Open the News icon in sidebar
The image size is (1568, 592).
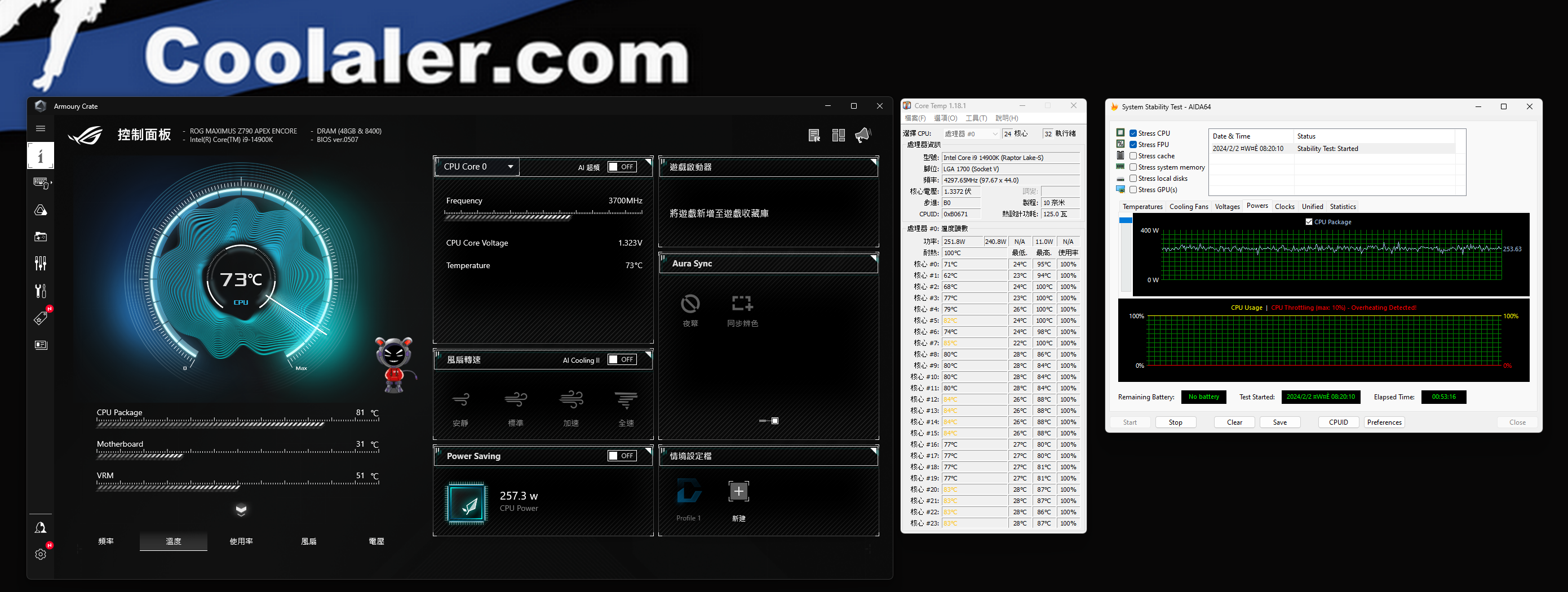41,345
